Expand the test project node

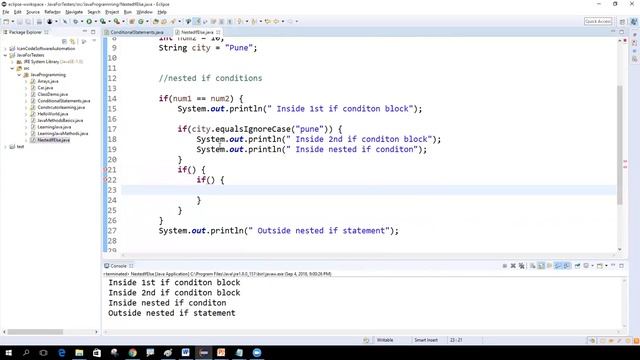6,147
